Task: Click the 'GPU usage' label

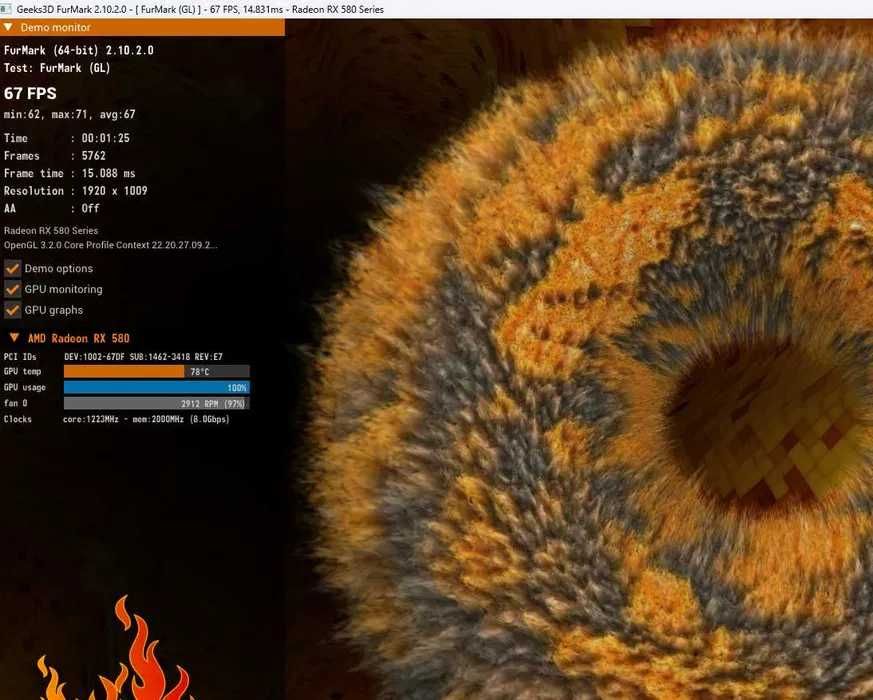Action: 24,388
